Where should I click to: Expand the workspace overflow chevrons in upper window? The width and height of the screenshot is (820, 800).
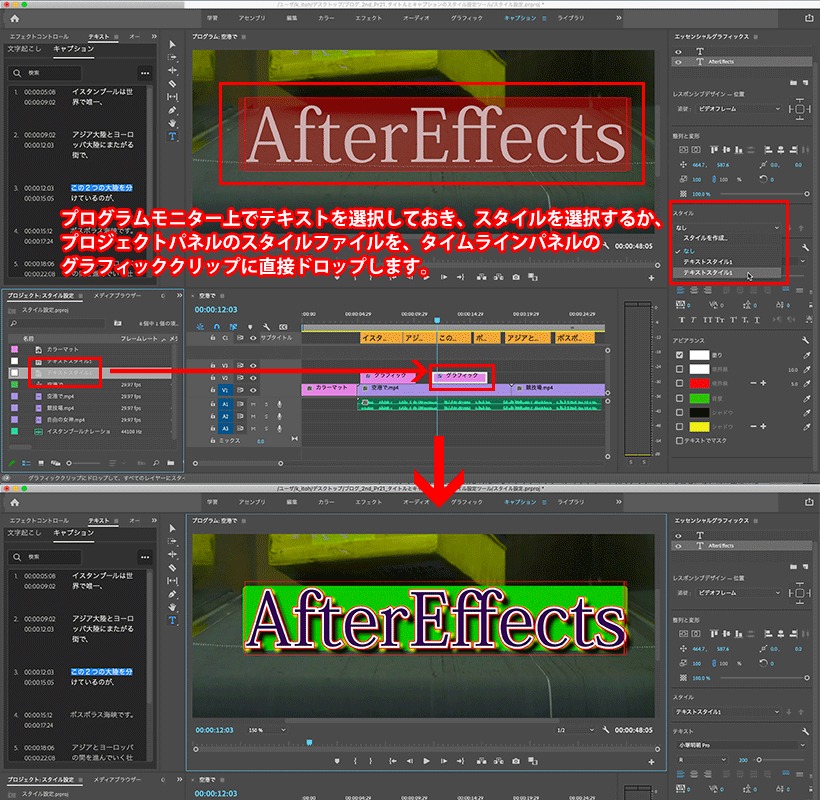pos(619,18)
